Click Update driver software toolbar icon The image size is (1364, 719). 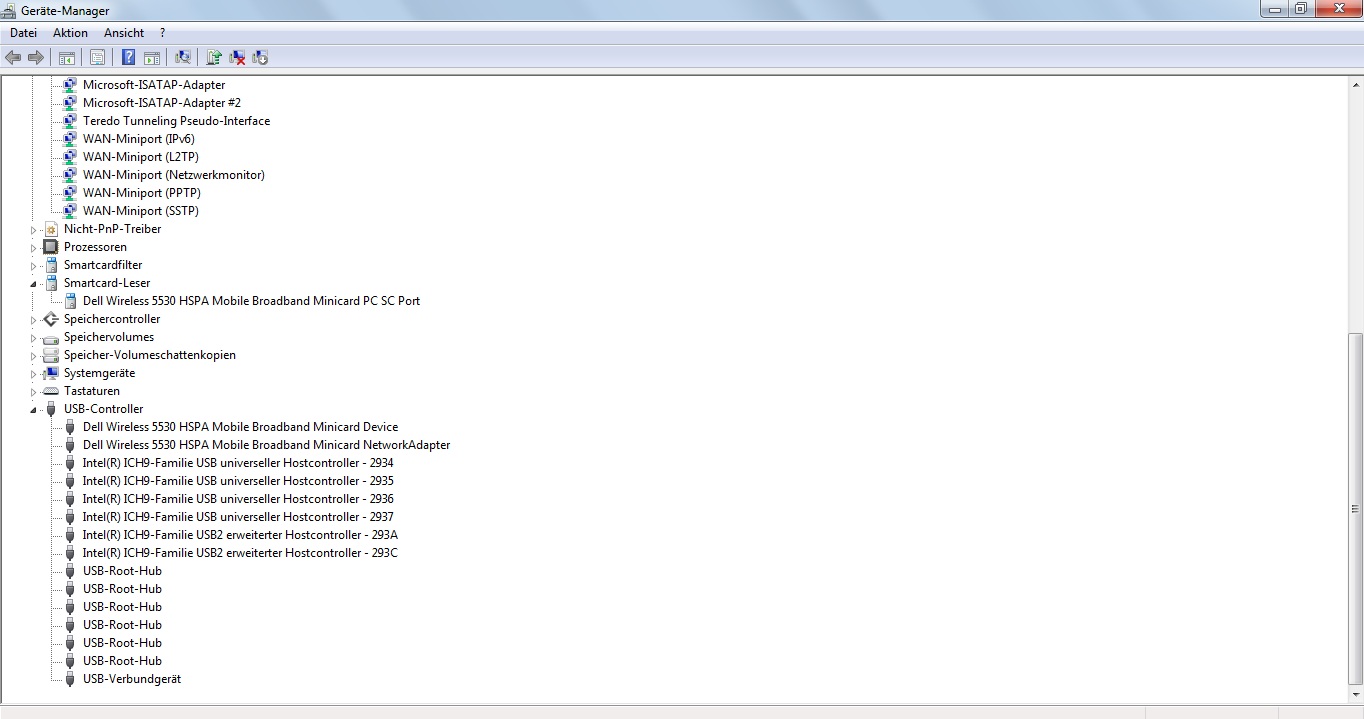[x=213, y=57]
